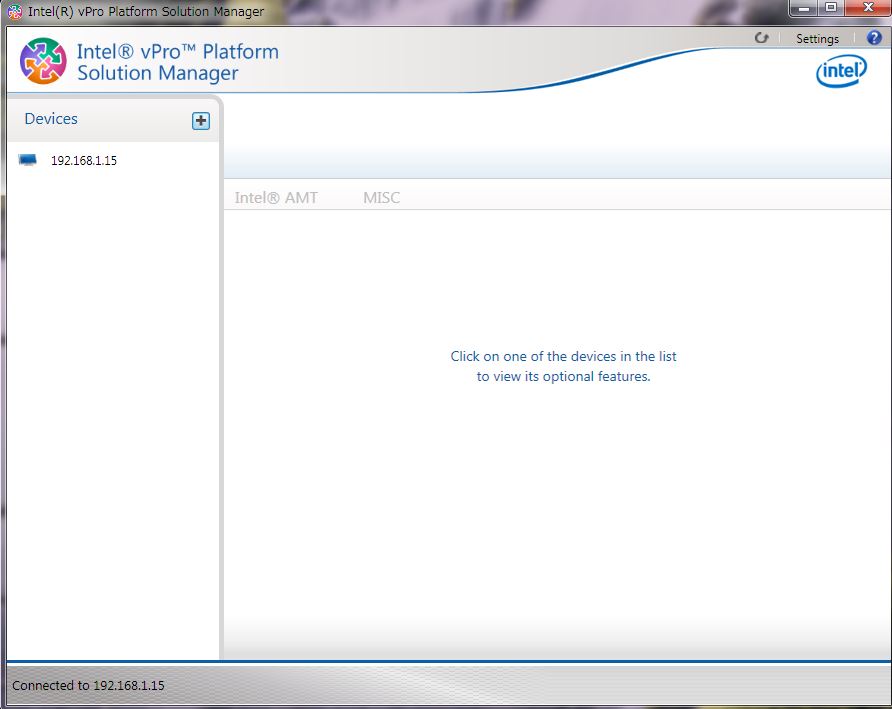Viewport: 892px width, 709px height.
Task: Click the title bar application icon
Action: (15, 11)
